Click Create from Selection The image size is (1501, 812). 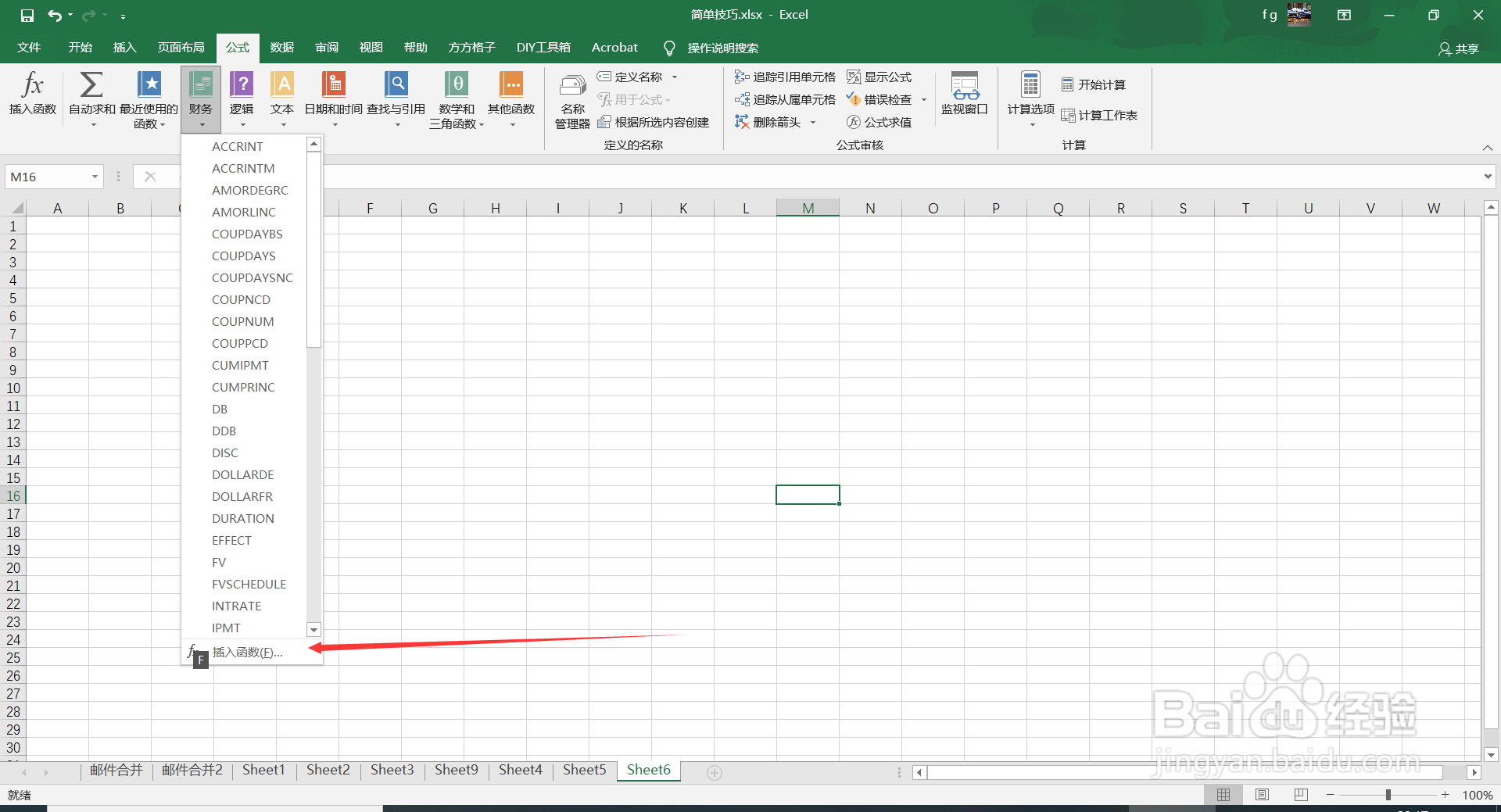coord(654,123)
